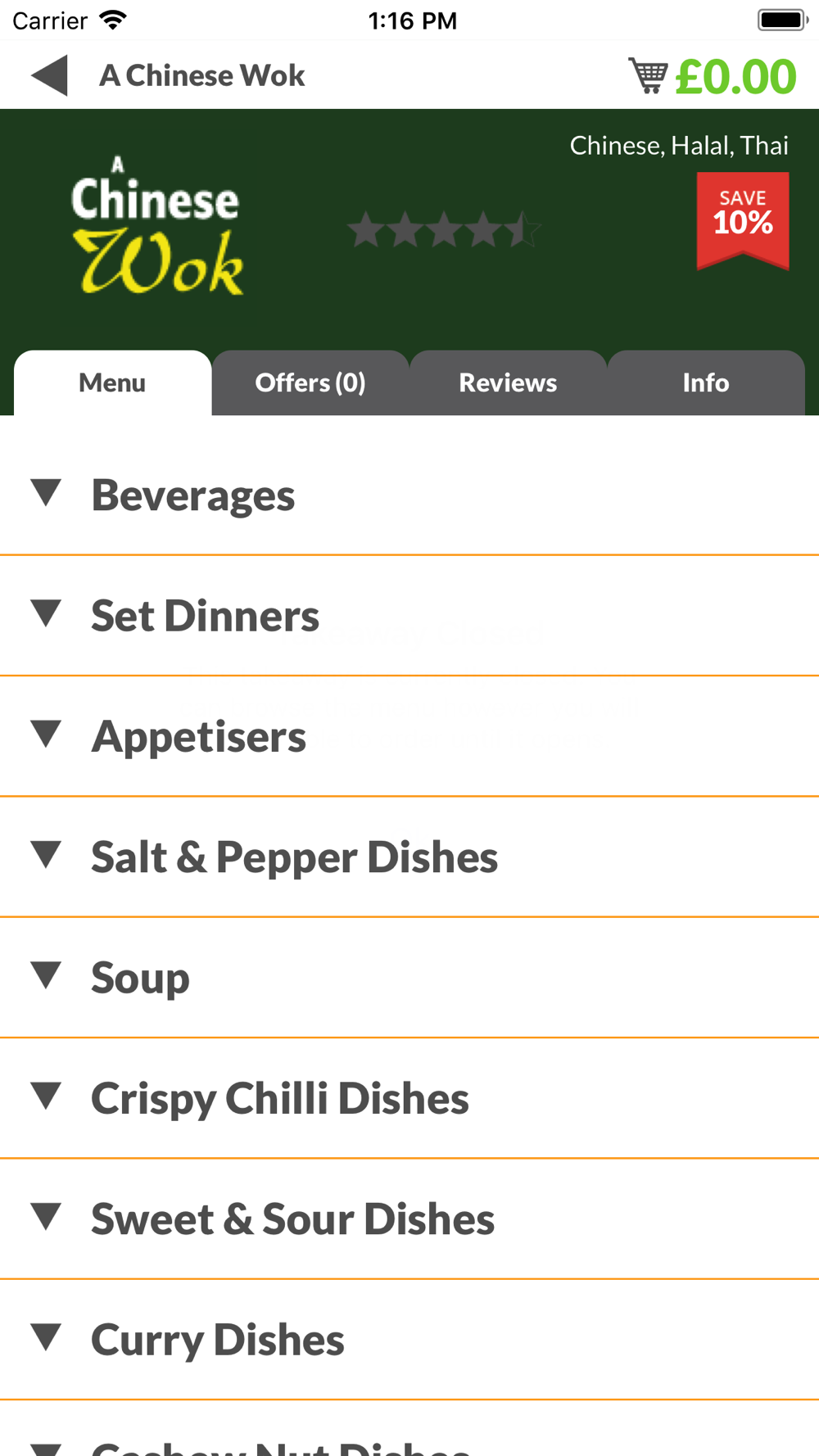This screenshot has width=819, height=1456.
Task: Expand the Appetisers triangle arrow
Action: pyautogui.click(x=46, y=734)
